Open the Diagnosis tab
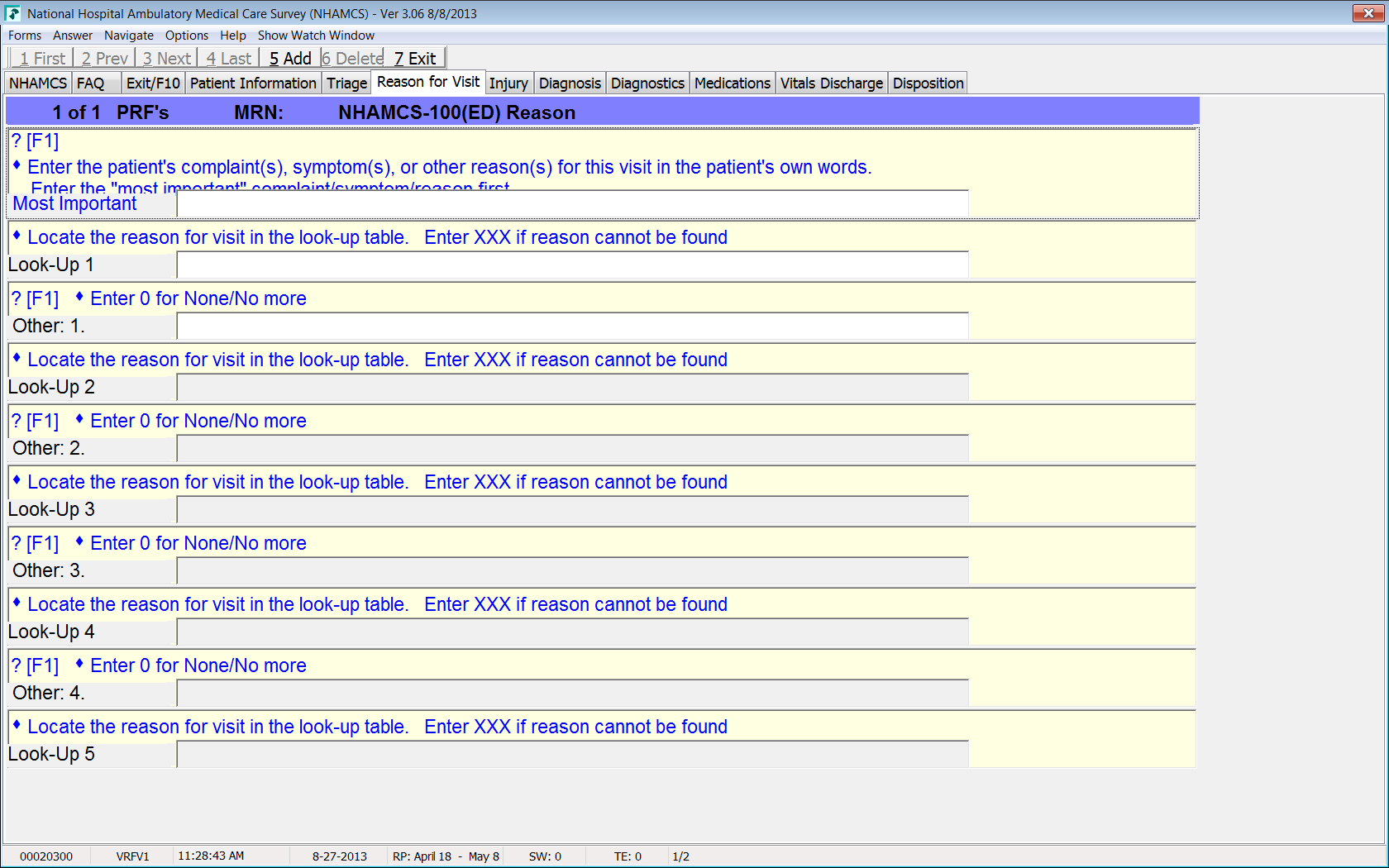 point(570,83)
